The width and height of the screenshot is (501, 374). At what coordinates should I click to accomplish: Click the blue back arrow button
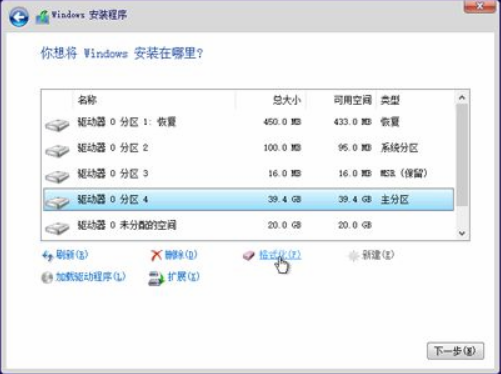coord(19,17)
